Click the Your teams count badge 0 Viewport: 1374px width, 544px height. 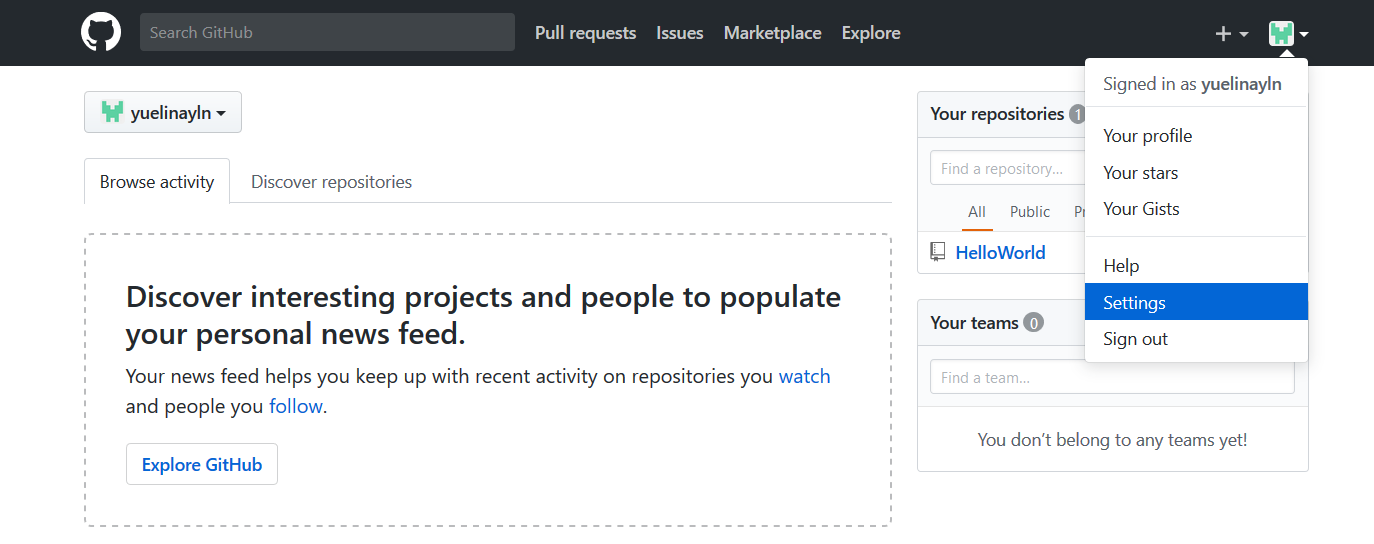point(1034,323)
